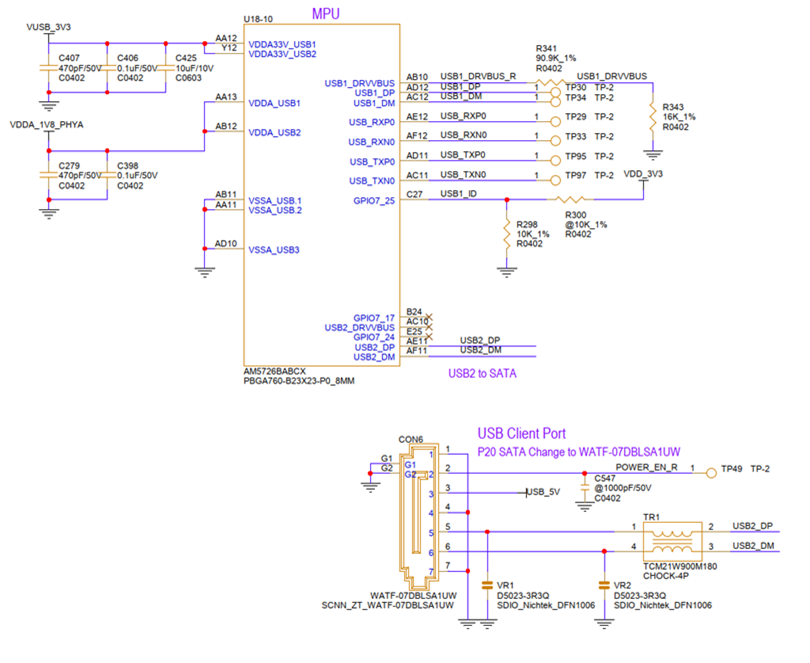Select resistor R300 symbol

[x=570, y=199]
